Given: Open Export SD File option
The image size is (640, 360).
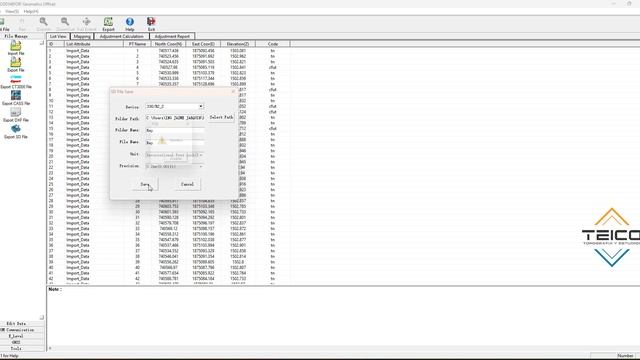Looking at the screenshot, I should (16, 131).
